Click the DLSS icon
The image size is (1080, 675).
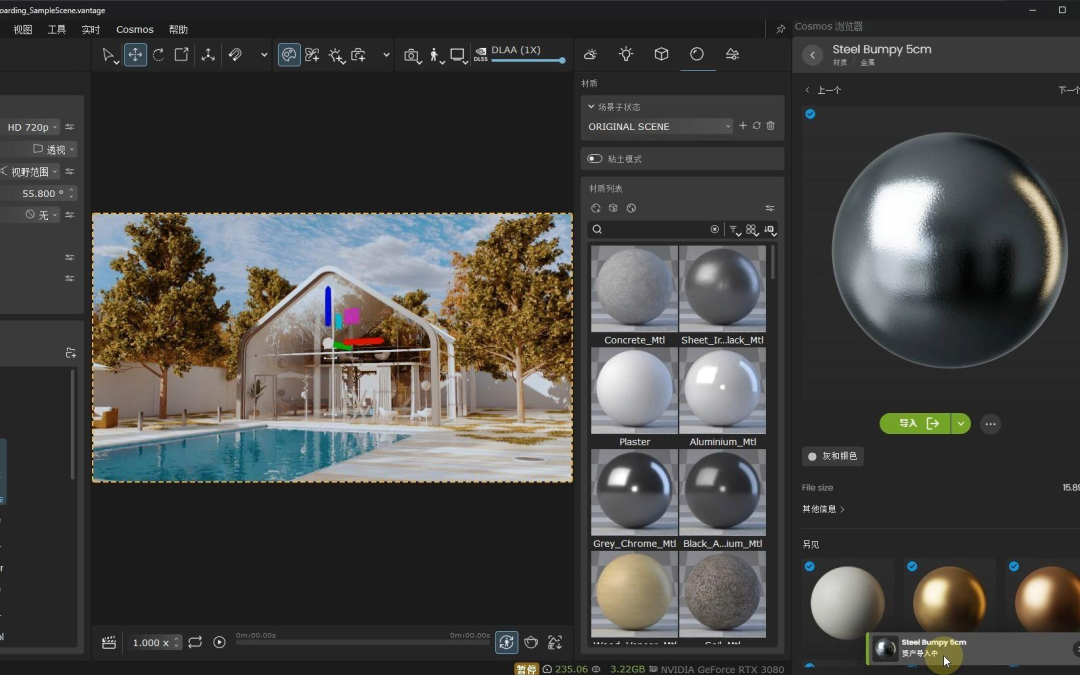[481, 54]
